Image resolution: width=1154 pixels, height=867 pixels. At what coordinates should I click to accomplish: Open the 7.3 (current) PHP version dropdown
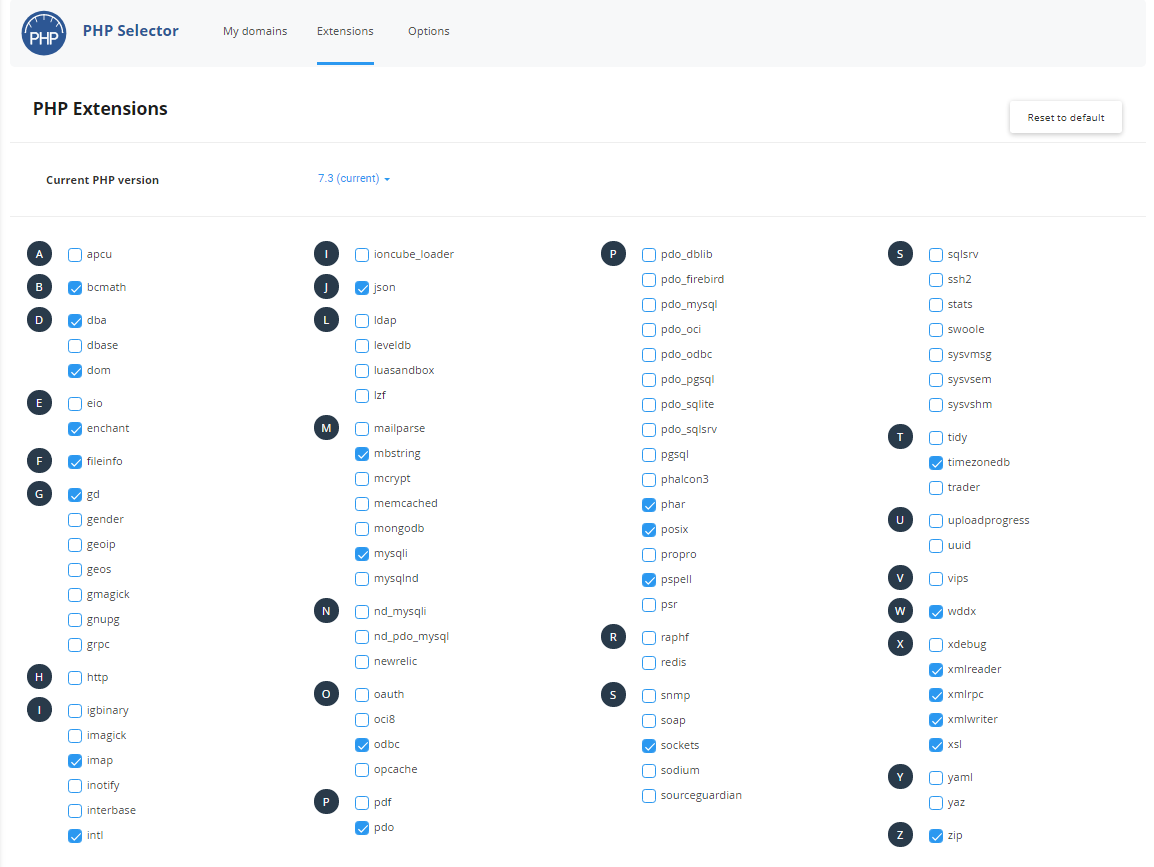click(x=354, y=179)
